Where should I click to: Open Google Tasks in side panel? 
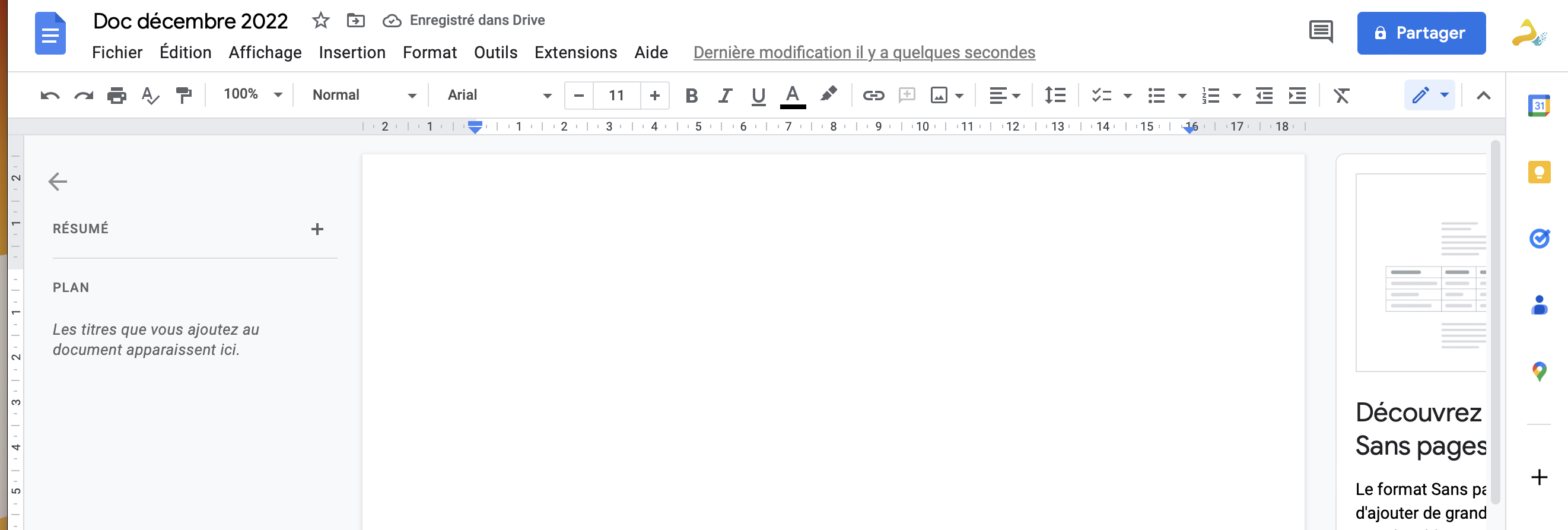1538,238
